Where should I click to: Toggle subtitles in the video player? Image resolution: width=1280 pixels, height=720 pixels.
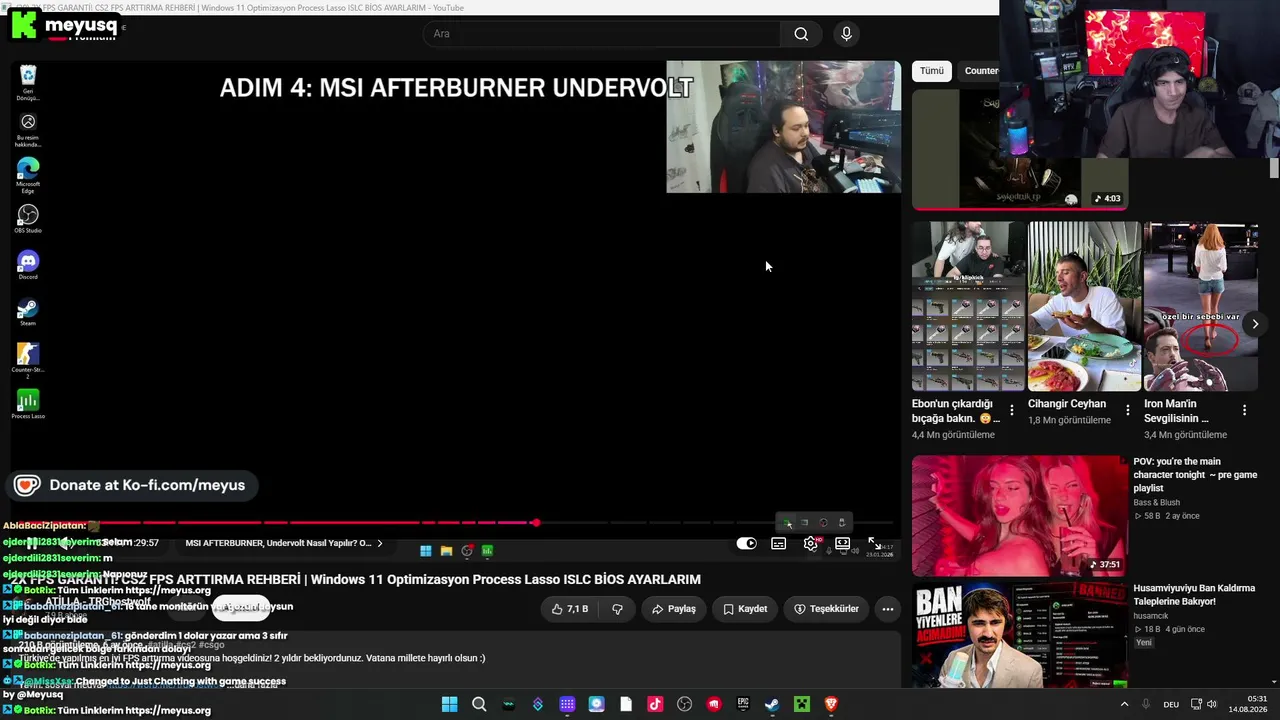point(779,543)
